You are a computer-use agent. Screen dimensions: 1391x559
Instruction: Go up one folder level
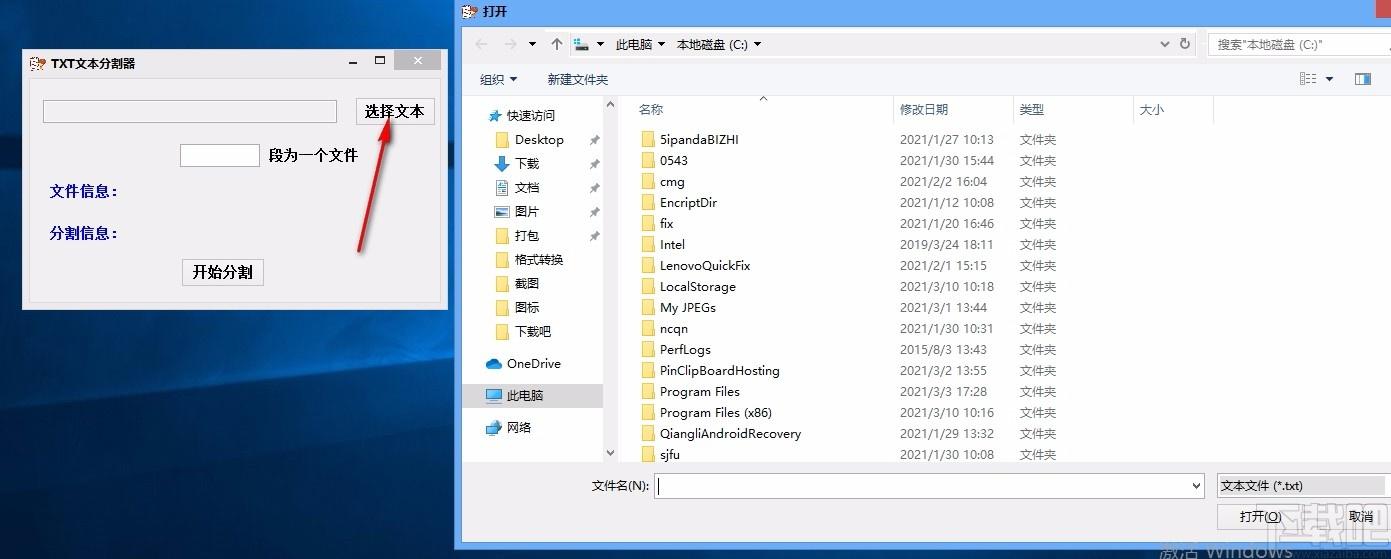point(557,44)
